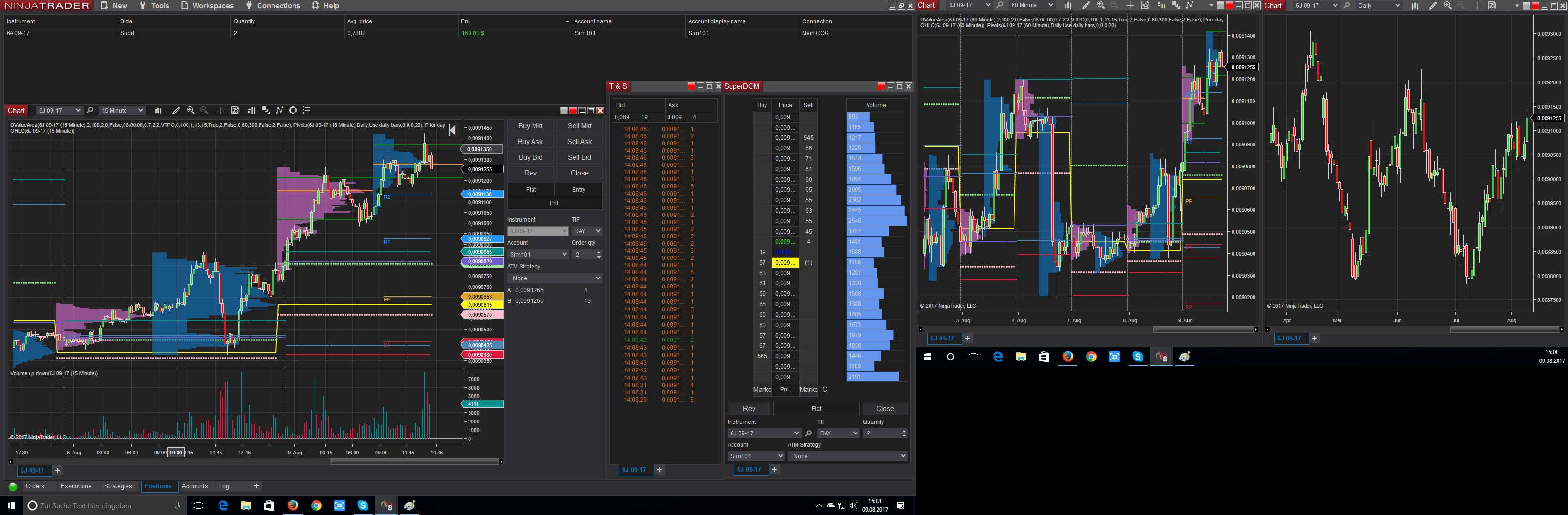
Task: Show the data box on Daily chart
Action: click(1492, 5)
